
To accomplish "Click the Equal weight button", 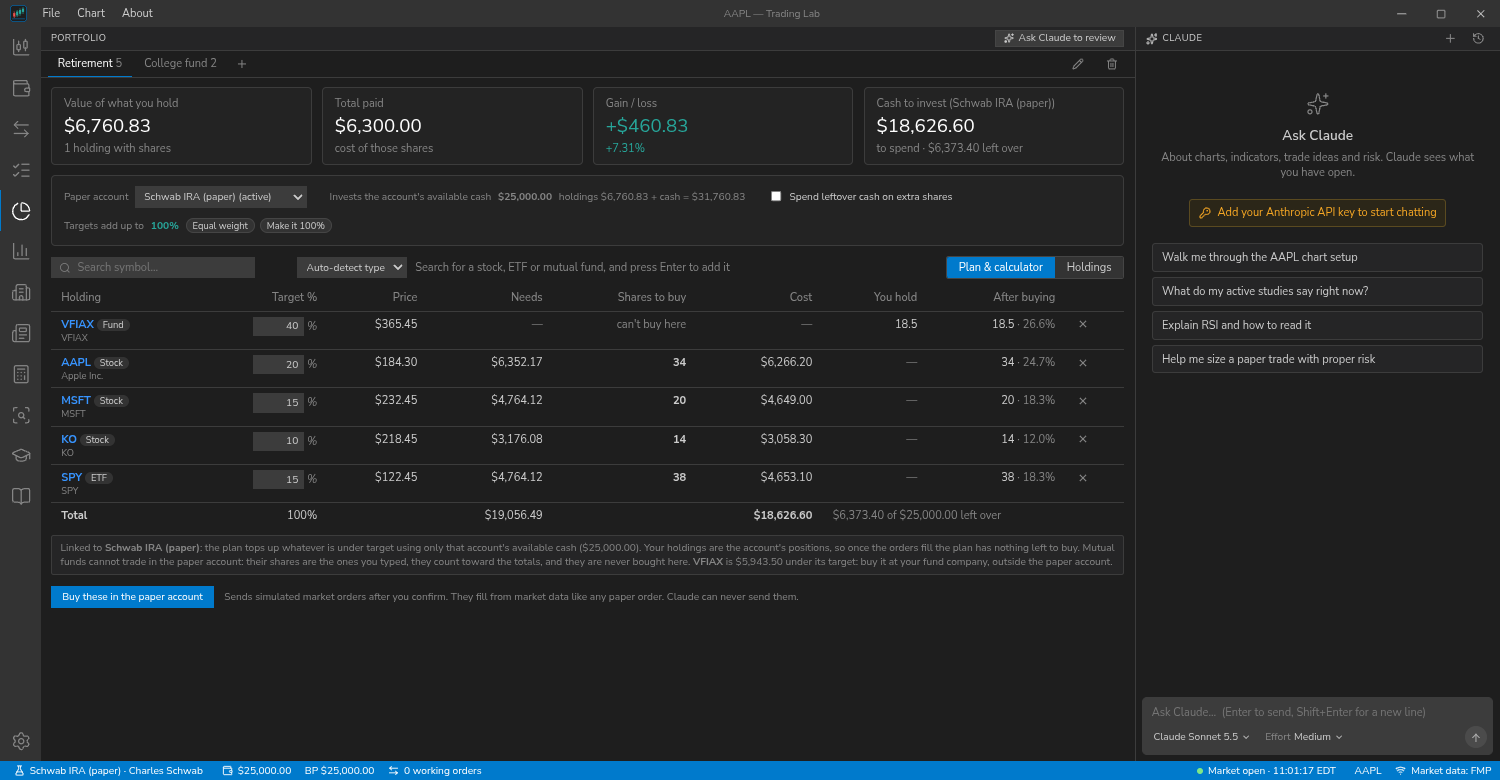I will (x=220, y=226).
